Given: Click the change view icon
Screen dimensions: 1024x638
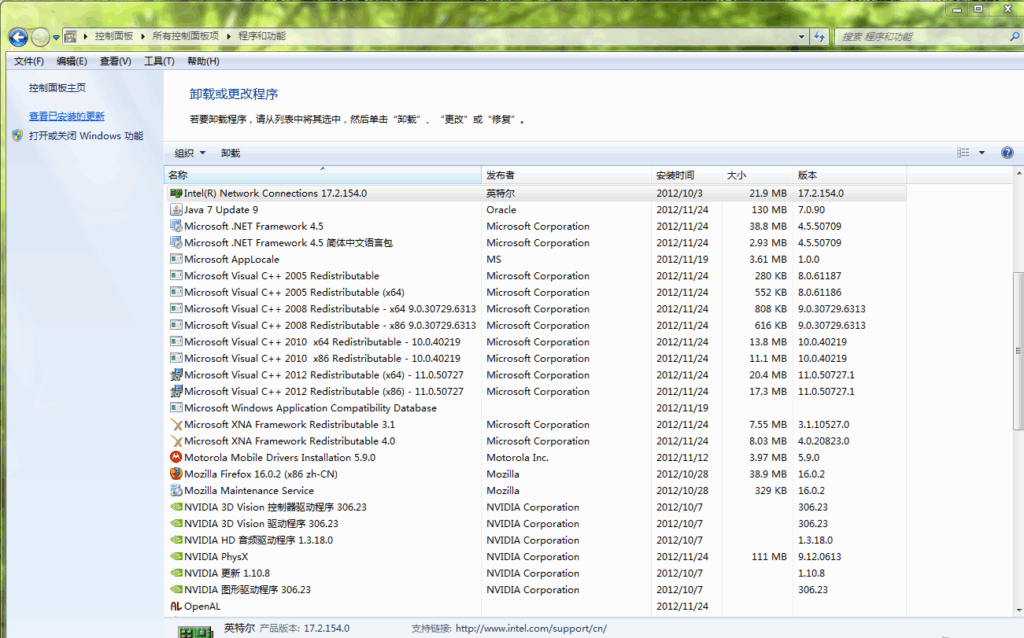Looking at the screenshot, I should pos(963,153).
